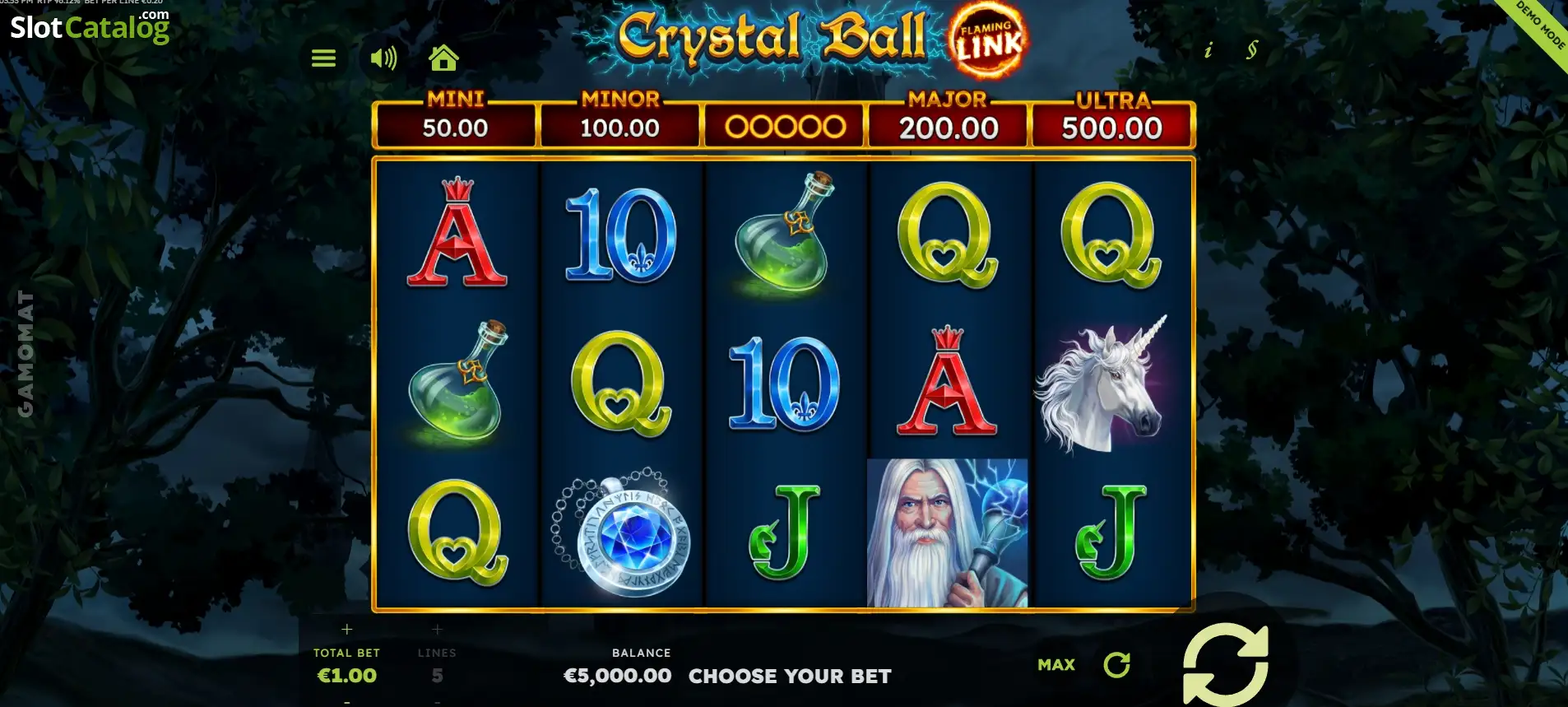This screenshot has height=707, width=1568.
Task: Select the ULTRA 500.00 jackpot panel
Action: tap(1112, 119)
